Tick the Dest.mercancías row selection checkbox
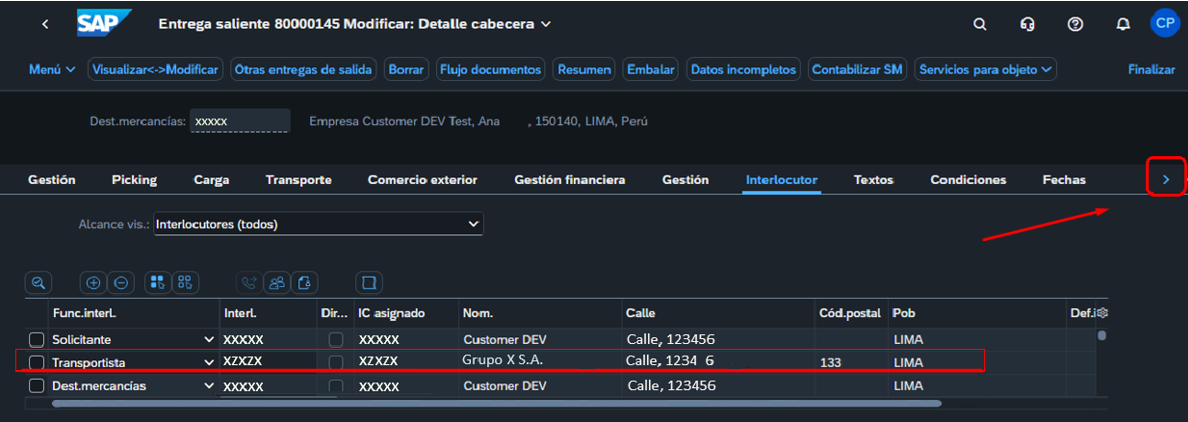This screenshot has height=422, width=1188. tap(37, 386)
